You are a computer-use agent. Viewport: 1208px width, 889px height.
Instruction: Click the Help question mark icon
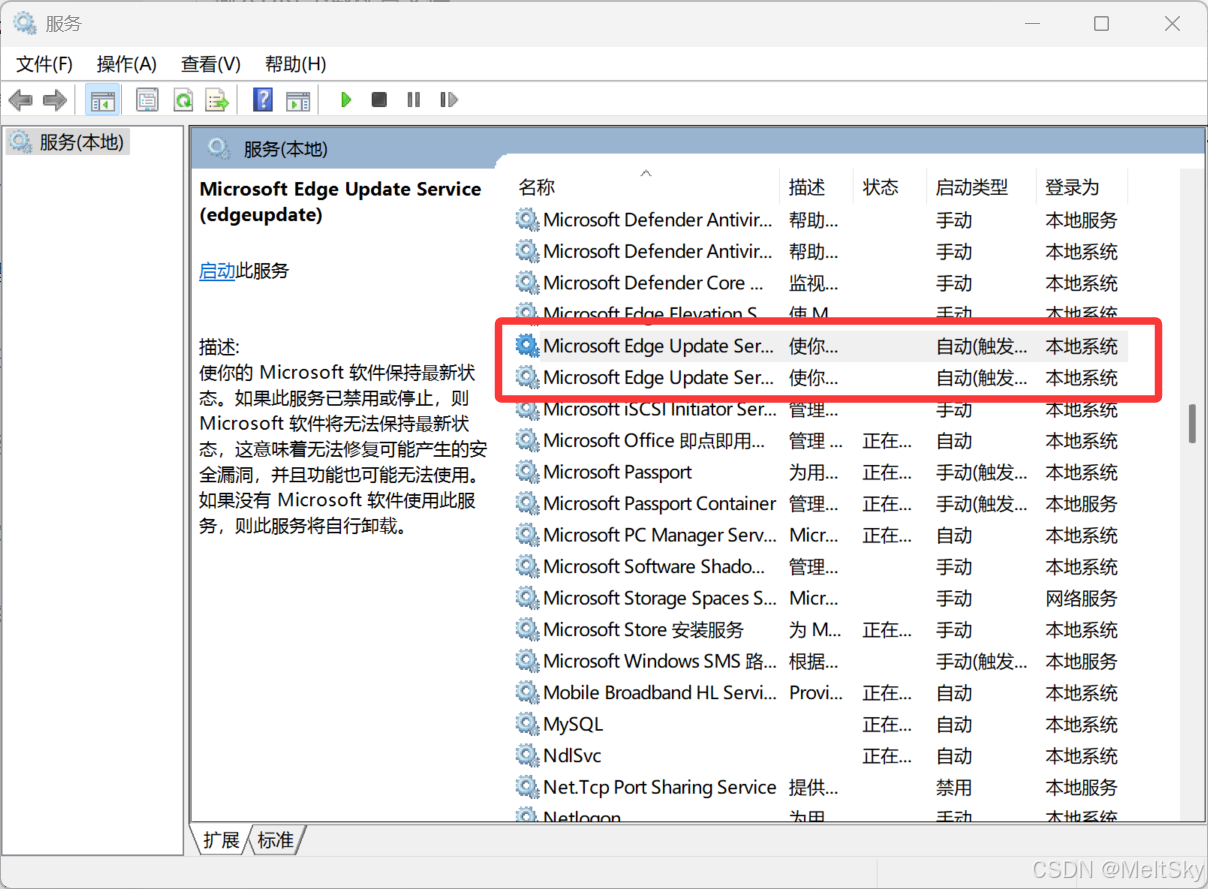[263, 100]
